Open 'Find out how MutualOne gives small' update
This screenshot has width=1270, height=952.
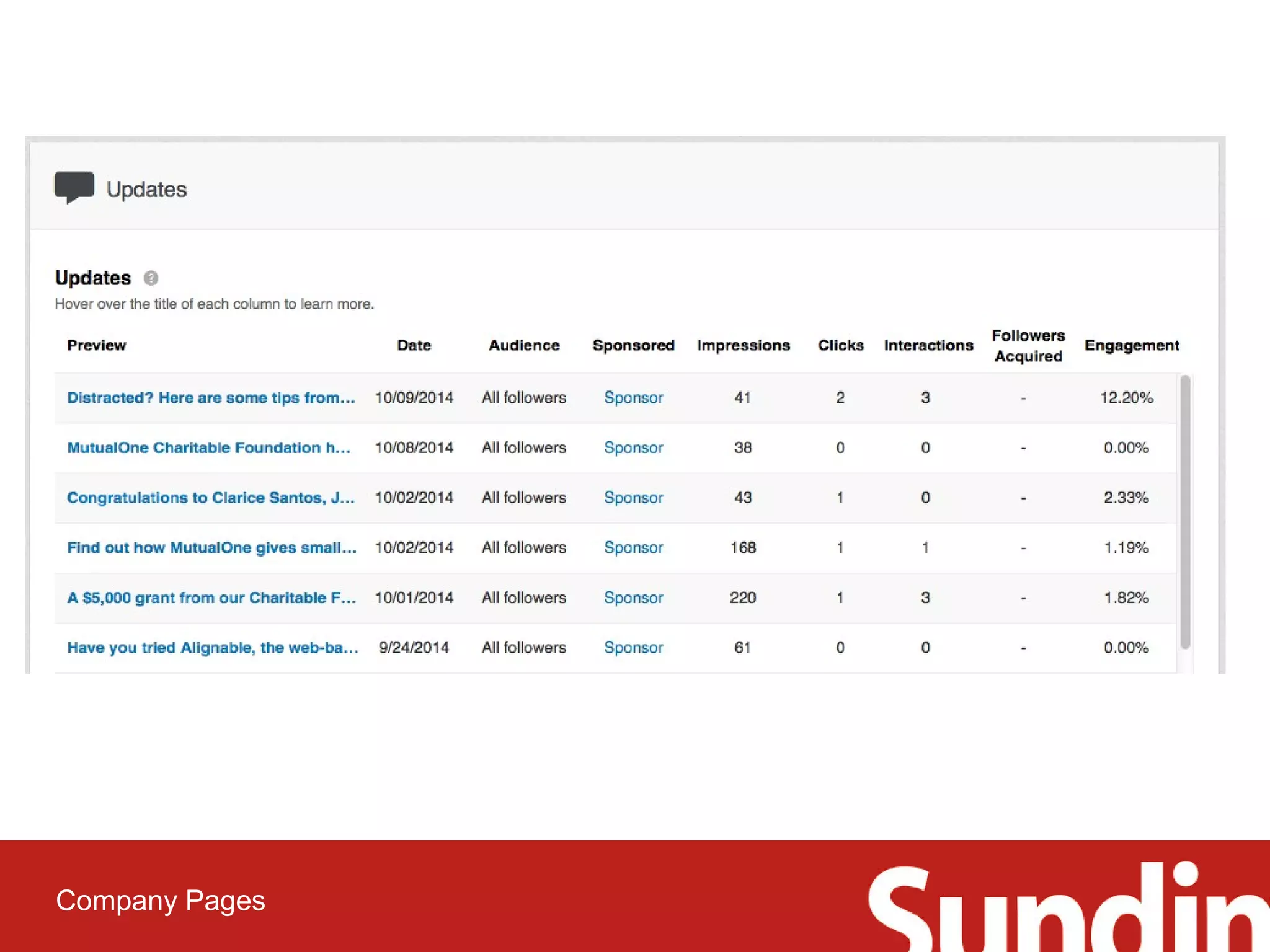[212, 548]
